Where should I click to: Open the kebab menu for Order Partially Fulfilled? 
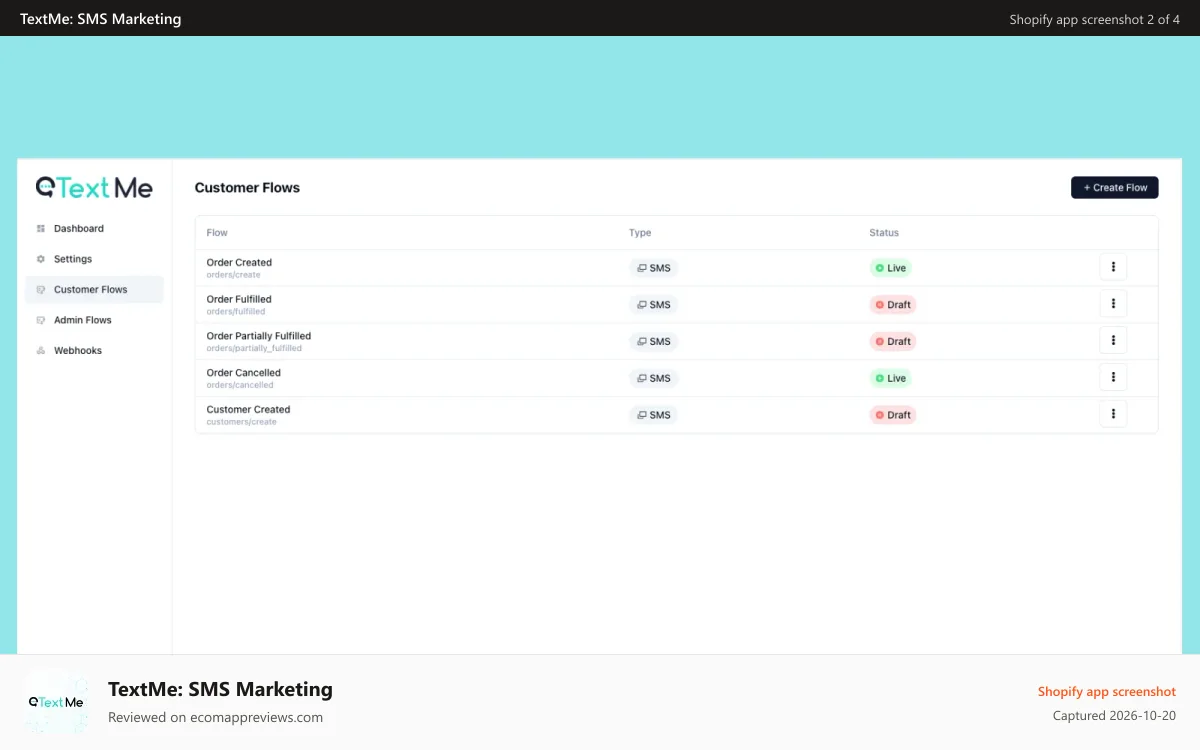click(1113, 340)
